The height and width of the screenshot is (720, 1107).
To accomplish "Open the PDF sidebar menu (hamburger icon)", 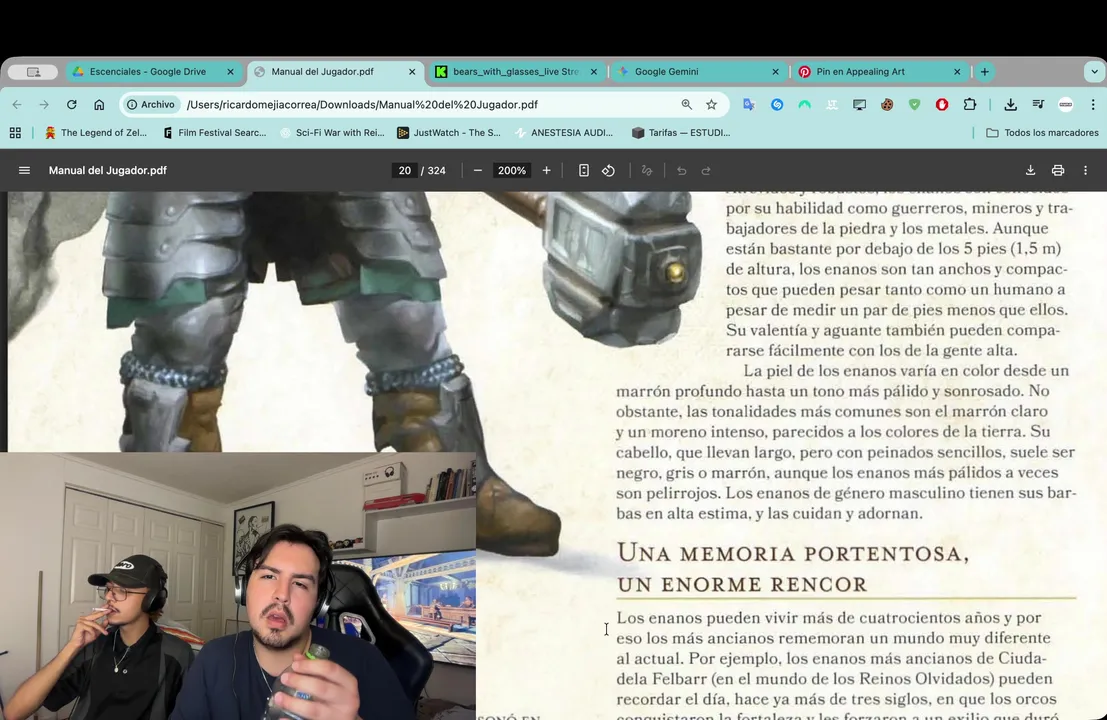I will coord(24,170).
